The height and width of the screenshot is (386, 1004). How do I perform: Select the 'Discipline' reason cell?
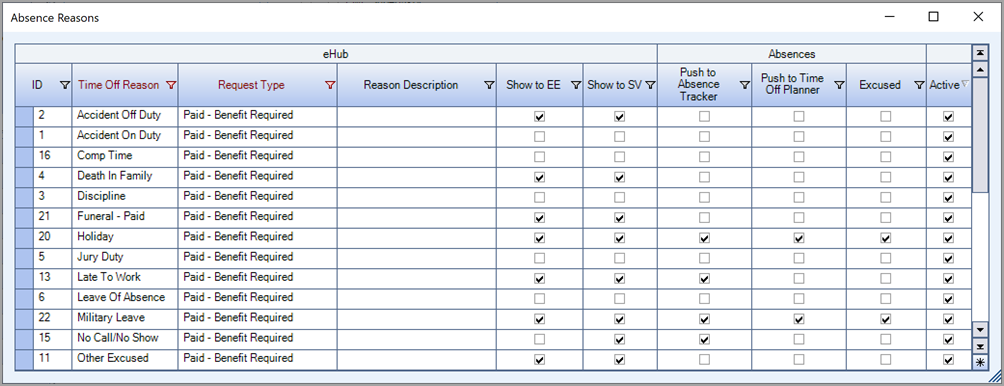tap(125, 197)
